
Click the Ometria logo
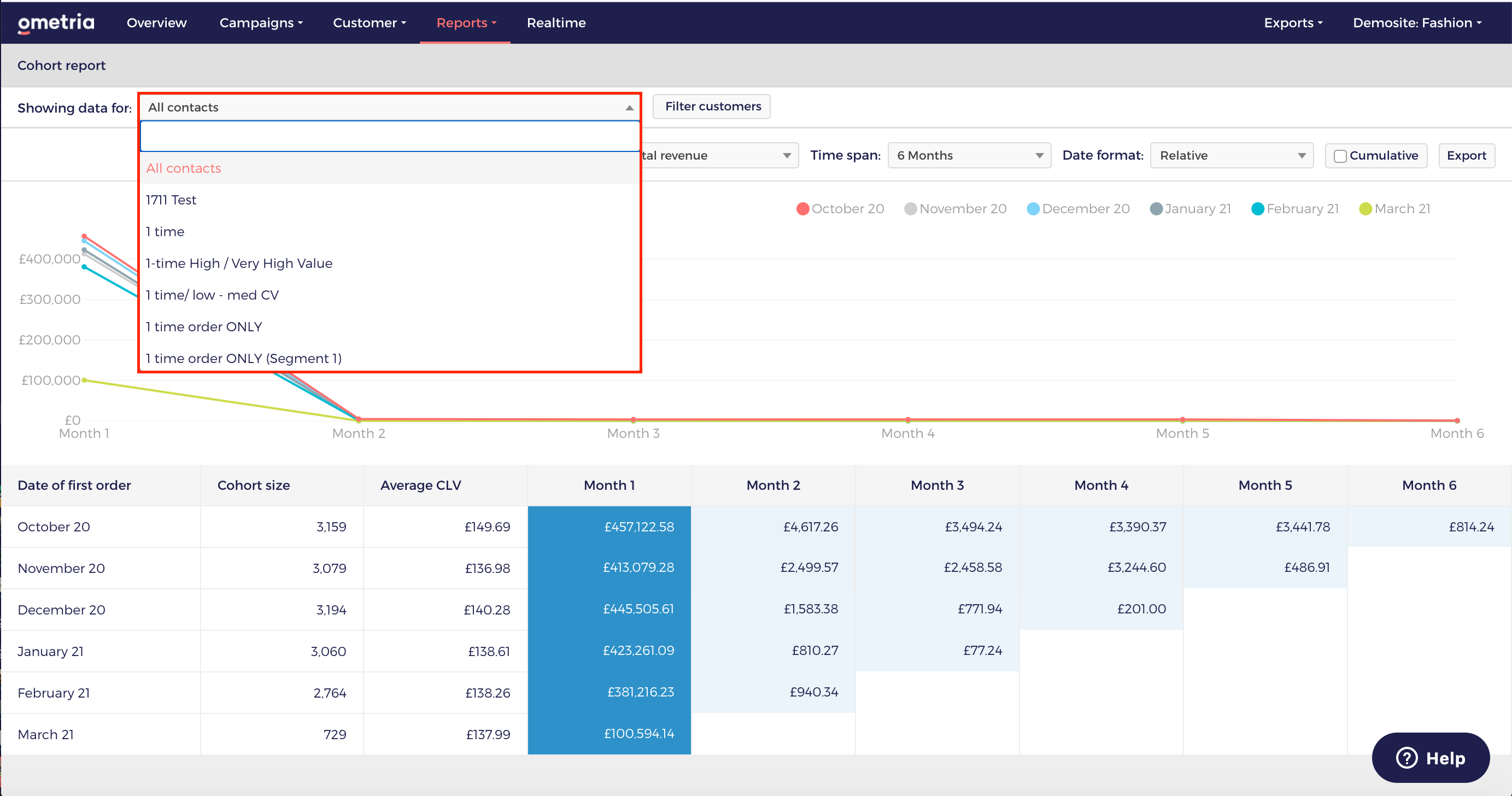click(56, 22)
